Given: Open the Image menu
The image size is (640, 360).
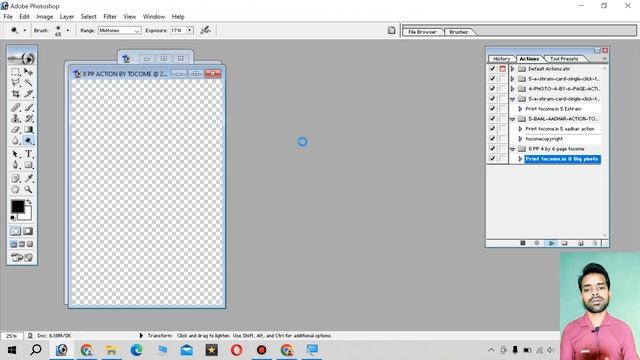Looking at the screenshot, I should 44,17.
